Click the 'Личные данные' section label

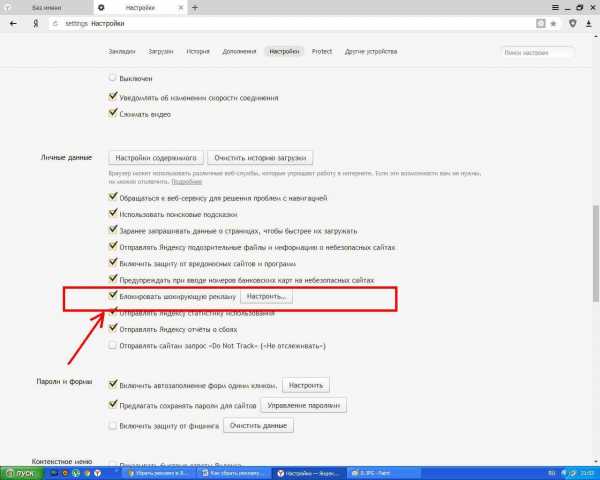click(x=66, y=157)
